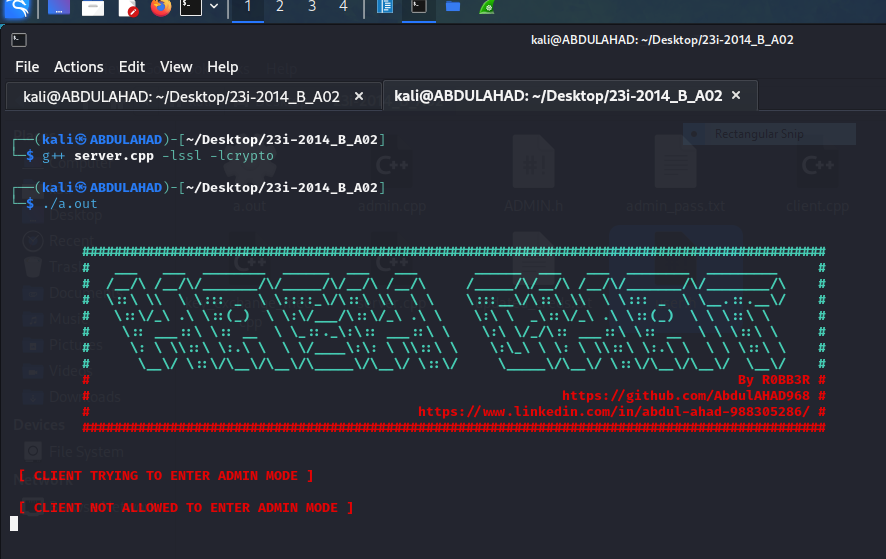Viewport: 886px width, 559px height.
Task: Open the file manager launcher in panel
Action: 93,9
